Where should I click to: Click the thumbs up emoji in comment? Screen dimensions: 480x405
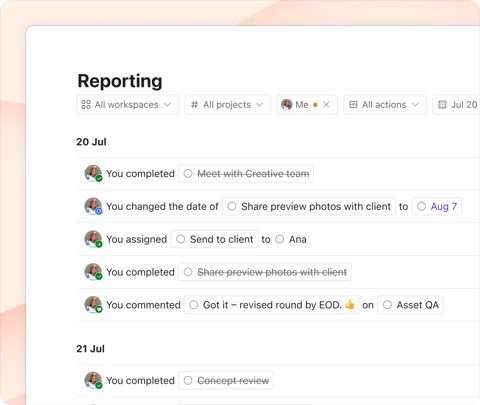tap(350, 304)
